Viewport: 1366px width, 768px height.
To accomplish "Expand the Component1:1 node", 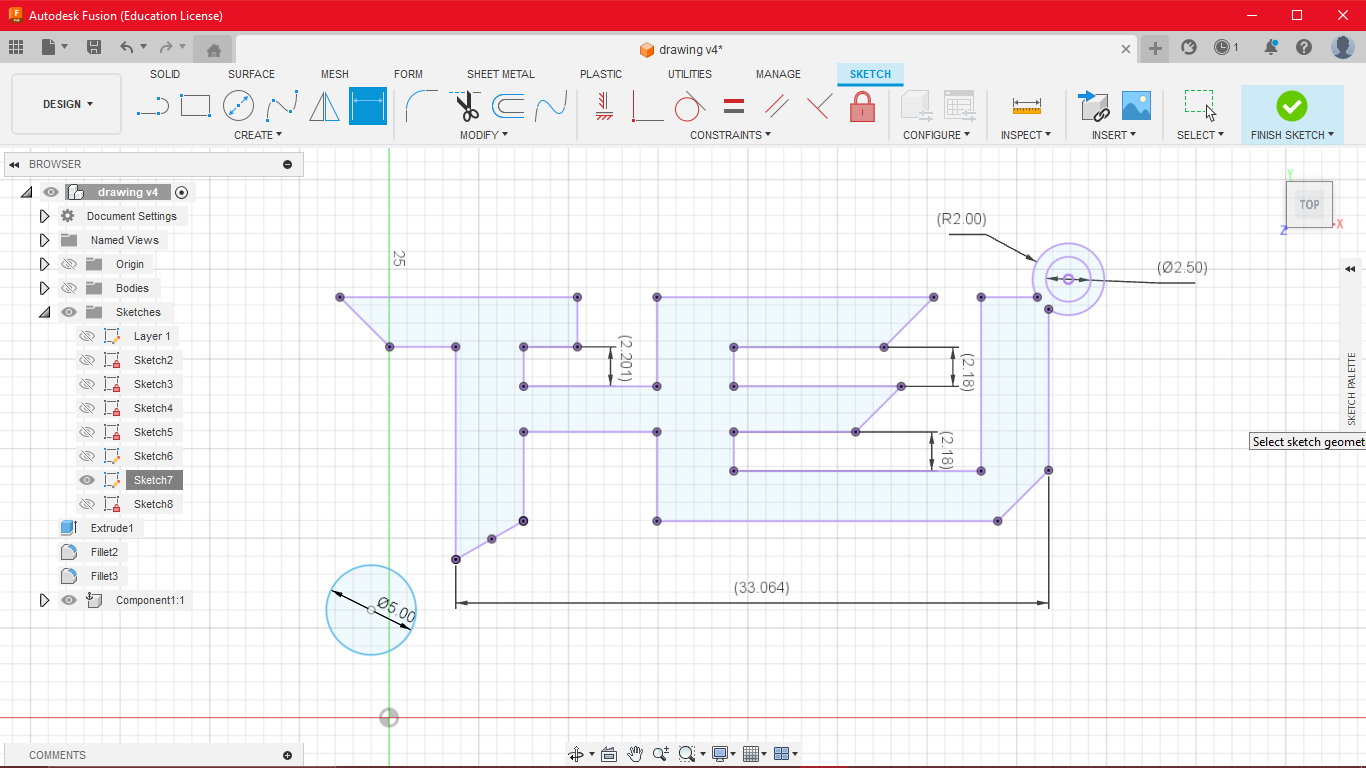I will [44, 600].
